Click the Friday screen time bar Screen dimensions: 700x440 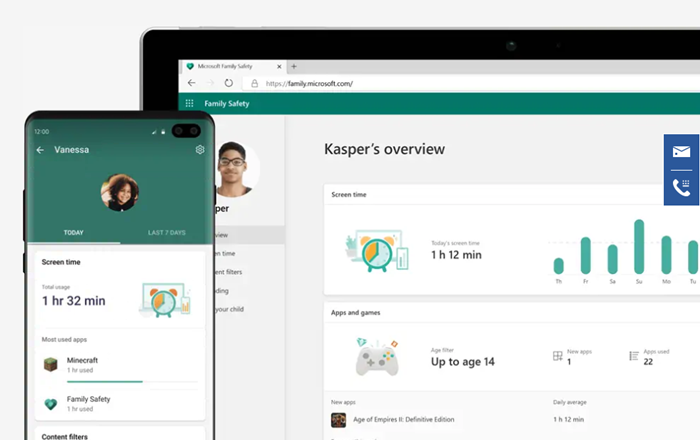pos(586,255)
